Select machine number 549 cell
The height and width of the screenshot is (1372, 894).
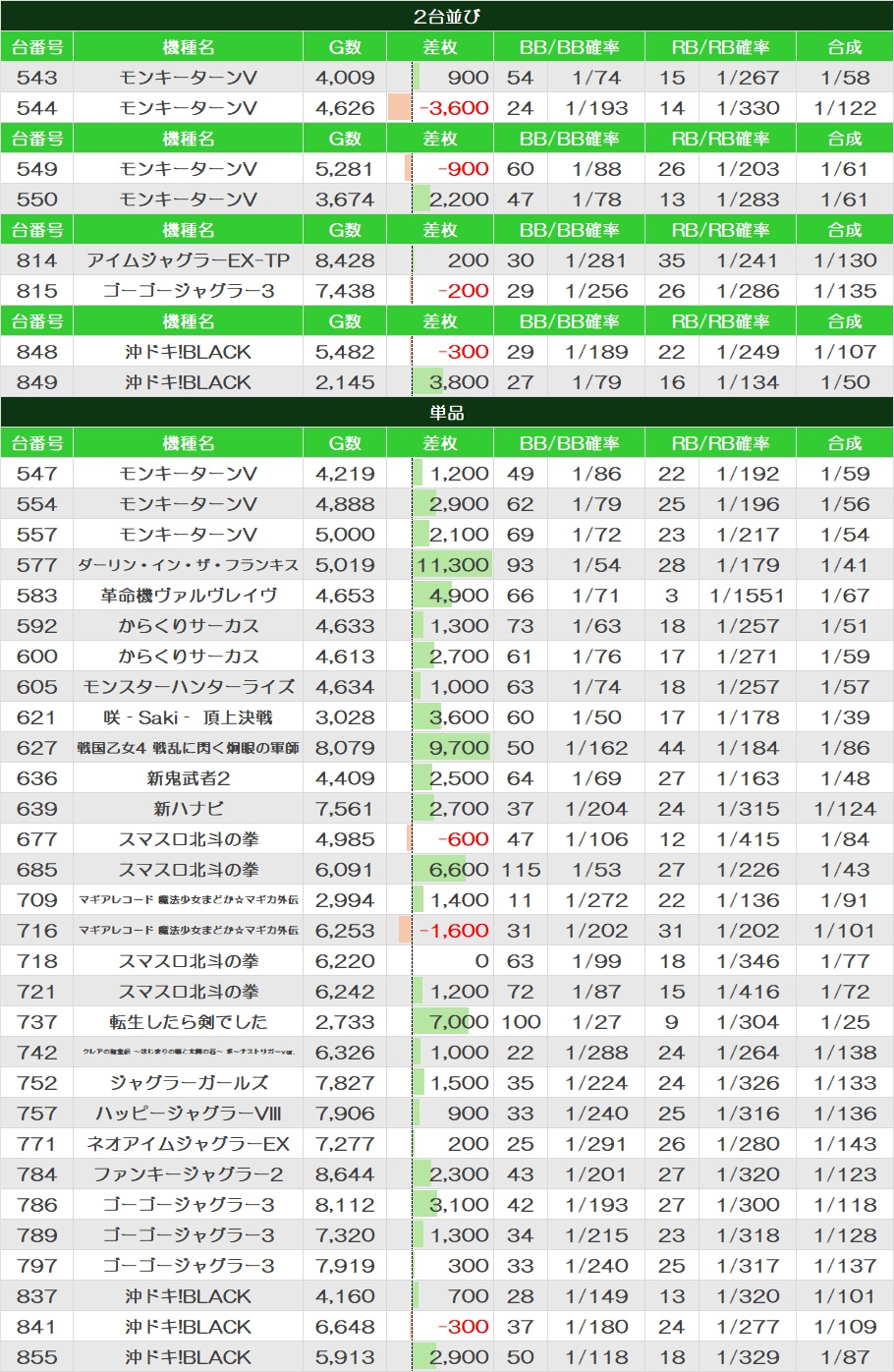[37, 169]
